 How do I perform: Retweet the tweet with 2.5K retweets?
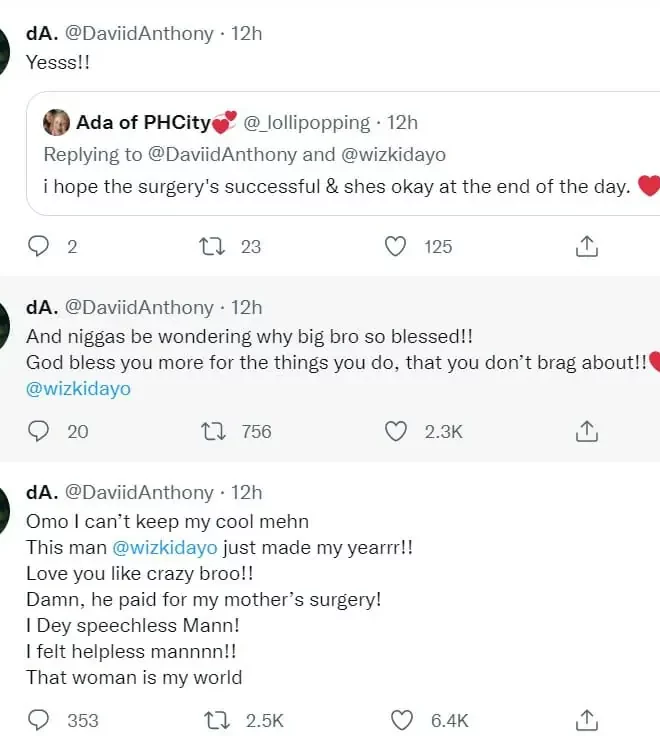pos(212,720)
